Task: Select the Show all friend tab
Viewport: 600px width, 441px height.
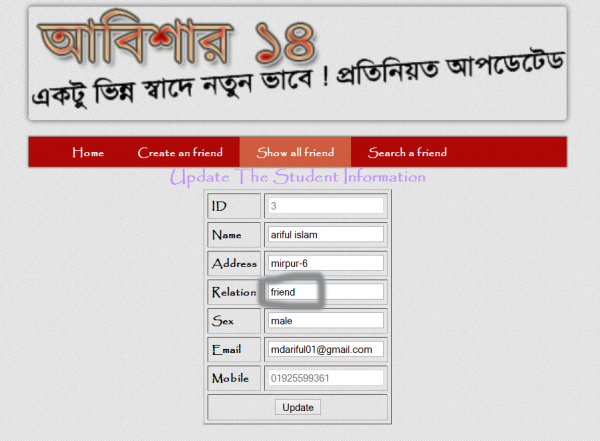Action: [x=295, y=152]
